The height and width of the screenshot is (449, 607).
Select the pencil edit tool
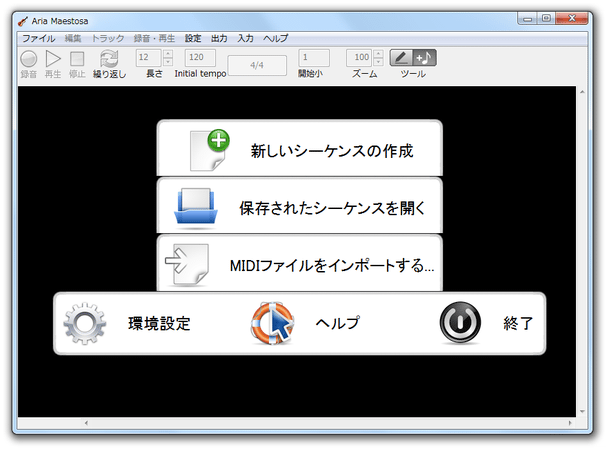pos(401,58)
